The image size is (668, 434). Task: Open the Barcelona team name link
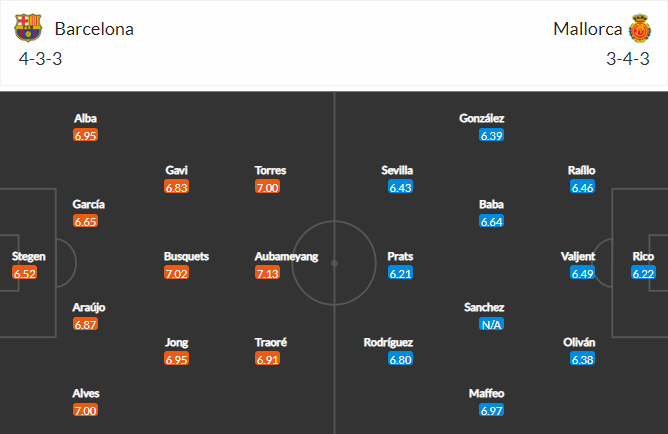[94, 29]
